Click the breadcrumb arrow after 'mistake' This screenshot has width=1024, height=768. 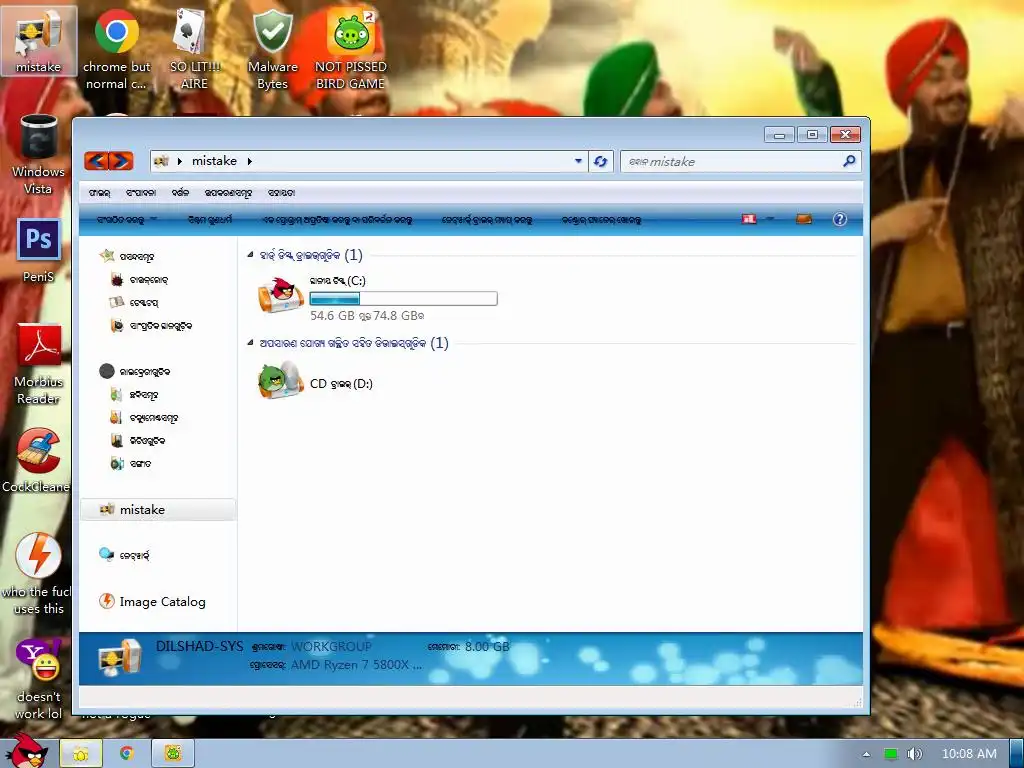pyautogui.click(x=249, y=161)
